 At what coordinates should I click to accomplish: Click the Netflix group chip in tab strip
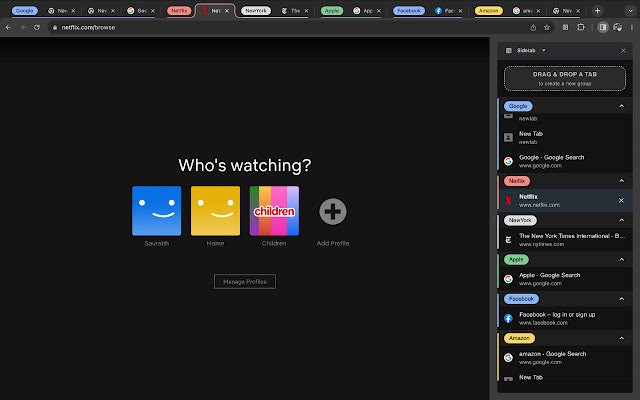pyautogui.click(x=179, y=11)
